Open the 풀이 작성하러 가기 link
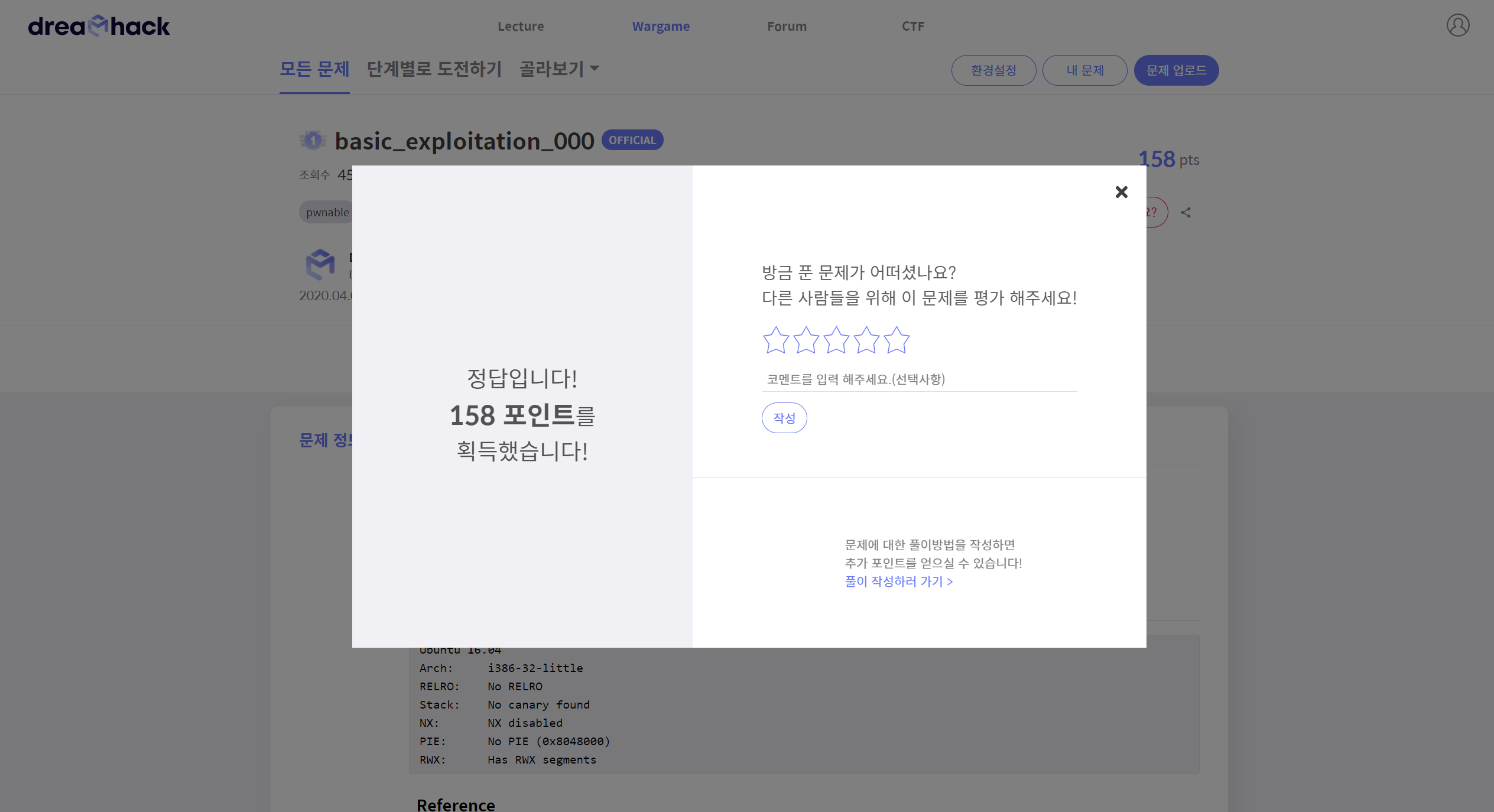The height and width of the screenshot is (812, 1494). 898,582
